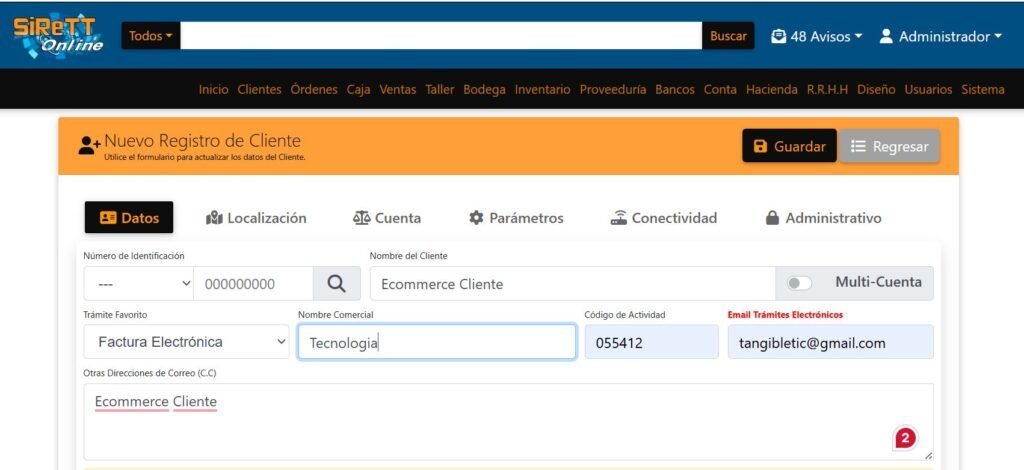1024x470 pixels.
Task: Open the Clientes menu
Action: point(259,89)
